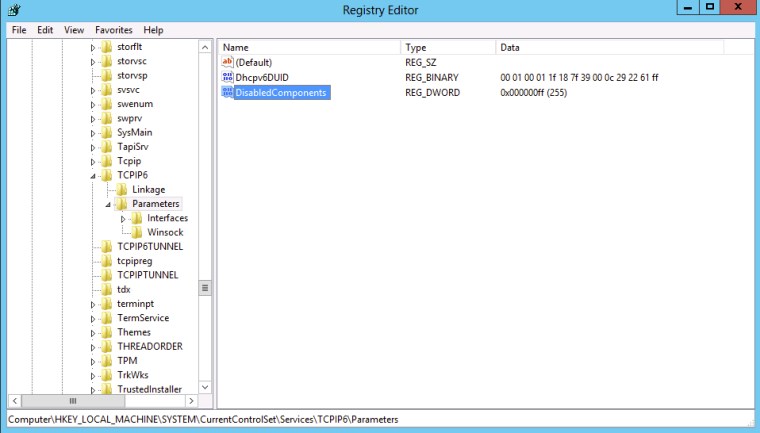Click the svsvc folder icon
760x433 pixels.
107,90
